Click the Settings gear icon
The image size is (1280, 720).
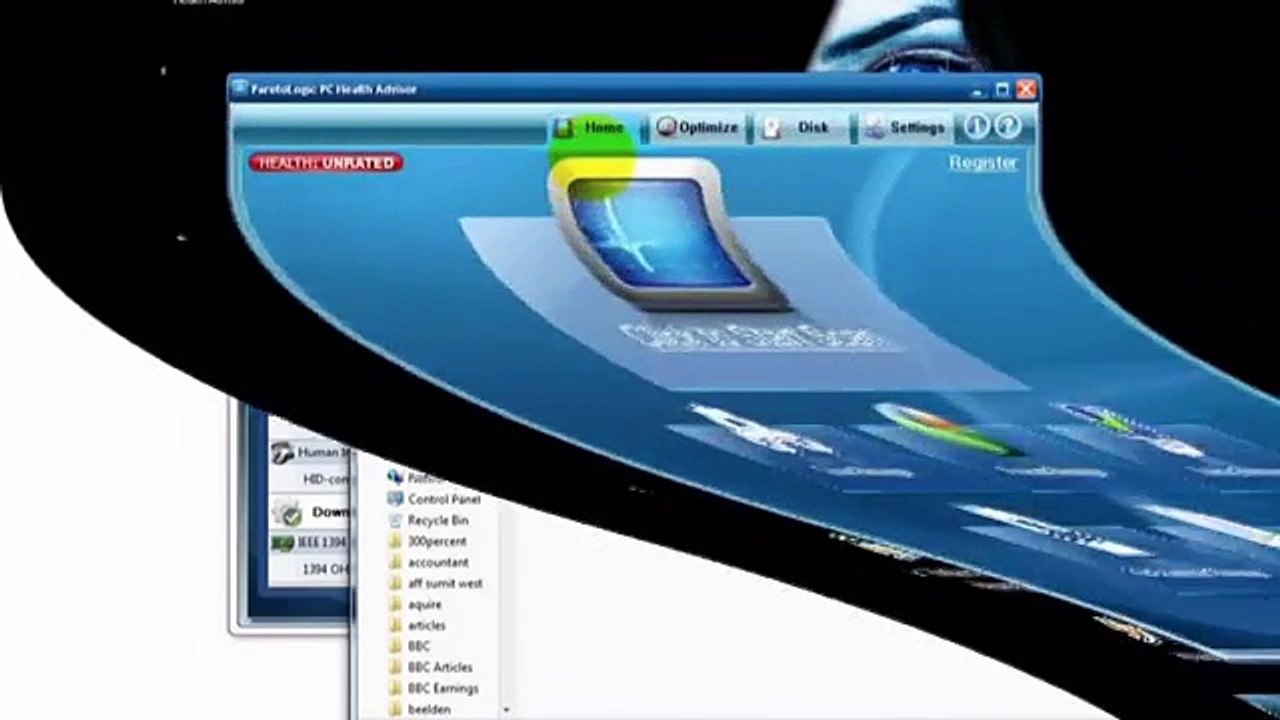coord(875,128)
